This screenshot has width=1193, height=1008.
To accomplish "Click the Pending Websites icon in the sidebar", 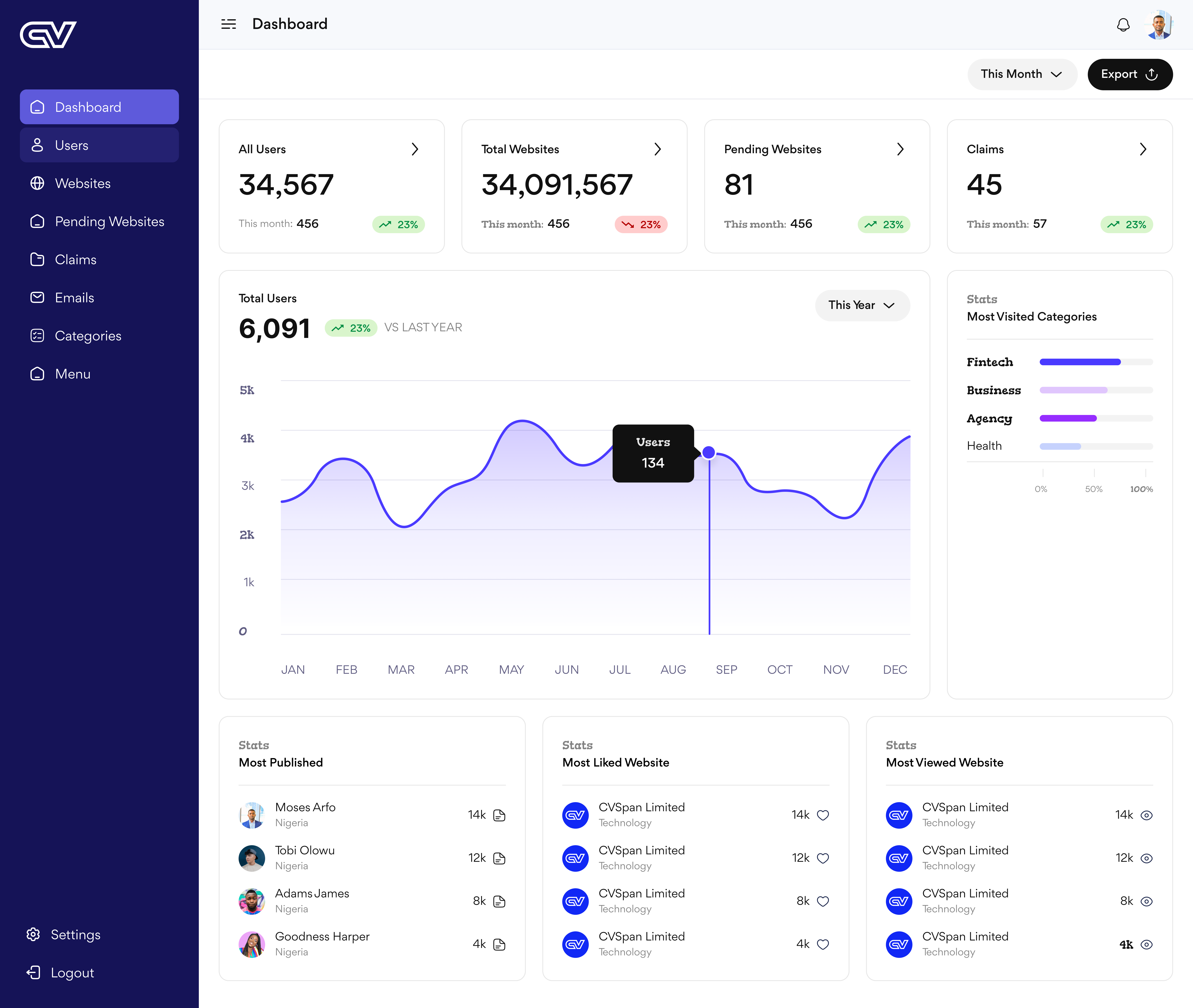I will tap(37, 221).
